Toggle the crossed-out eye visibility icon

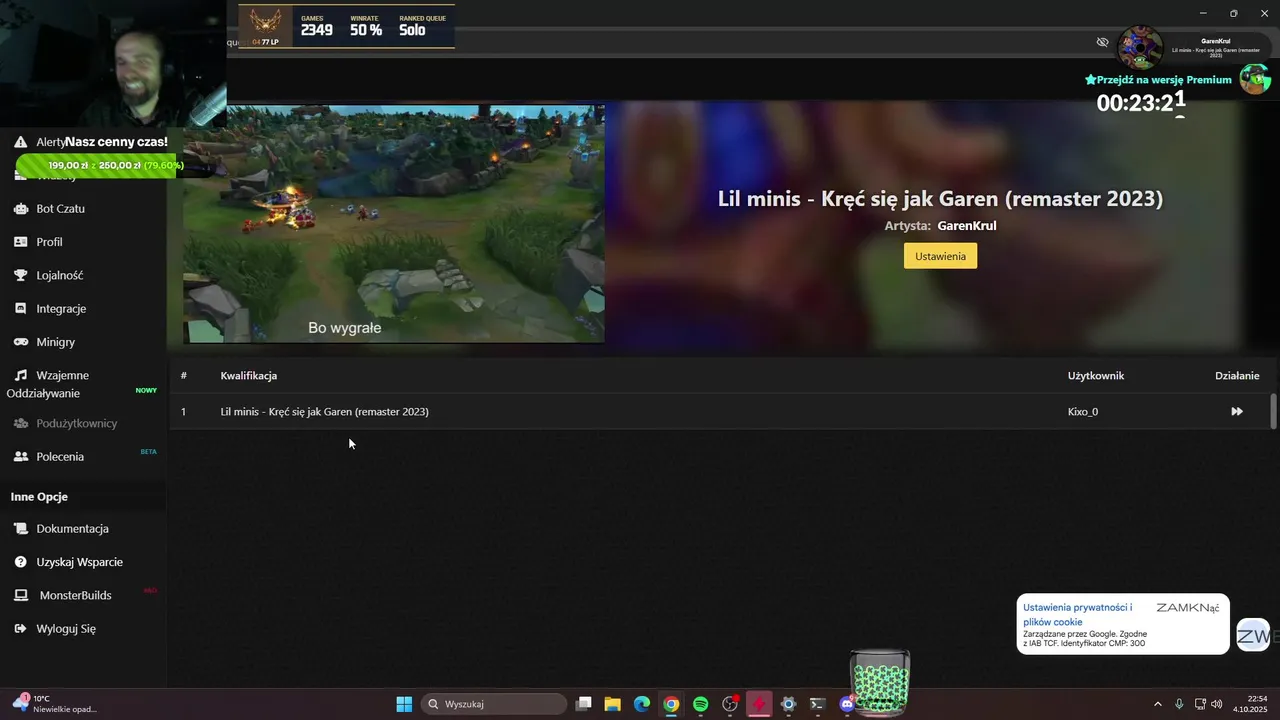point(1102,42)
